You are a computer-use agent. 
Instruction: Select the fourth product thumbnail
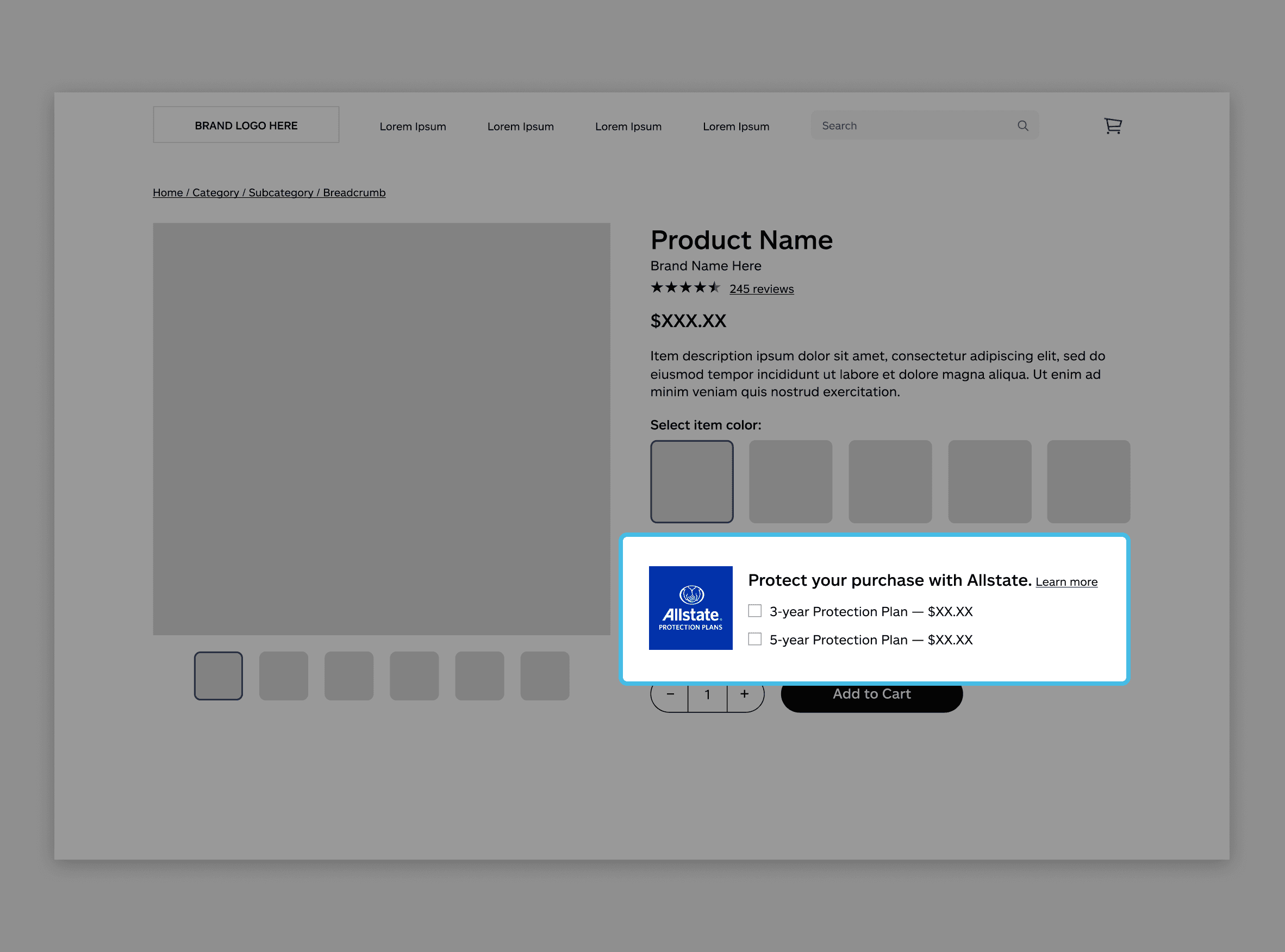coord(414,676)
